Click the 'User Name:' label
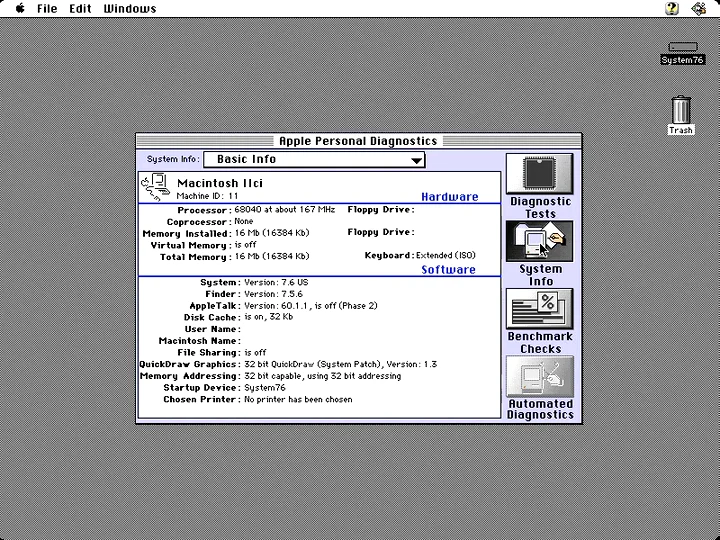The height and width of the screenshot is (540, 720). (213, 329)
